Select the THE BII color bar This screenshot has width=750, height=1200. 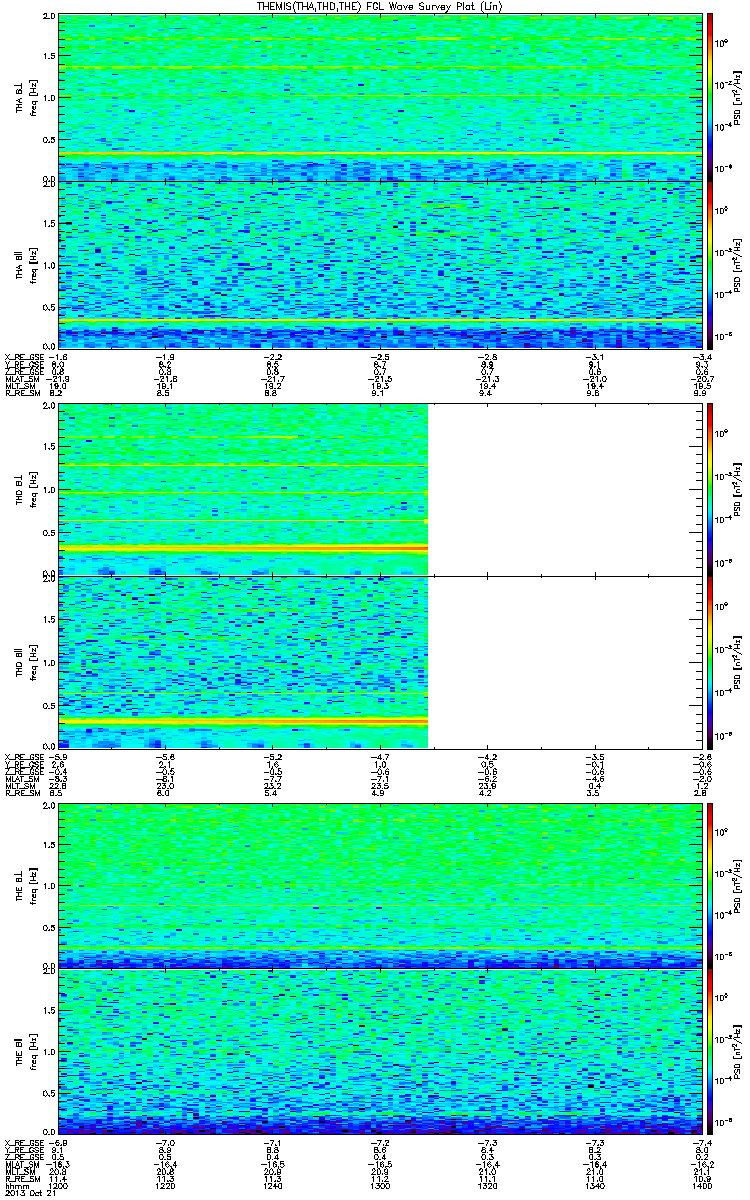pyautogui.click(x=710, y=1051)
